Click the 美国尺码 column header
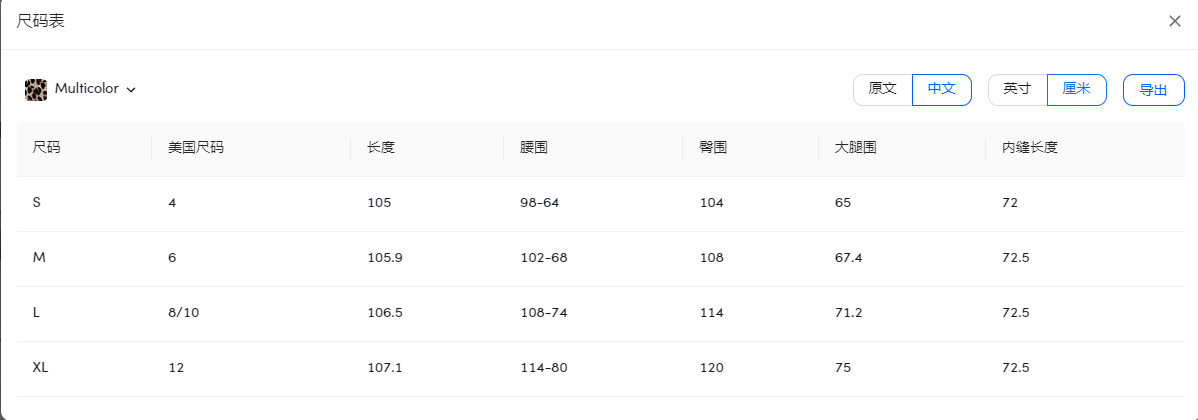The width and height of the screenshot is (1198, 420). click(196, 148)
